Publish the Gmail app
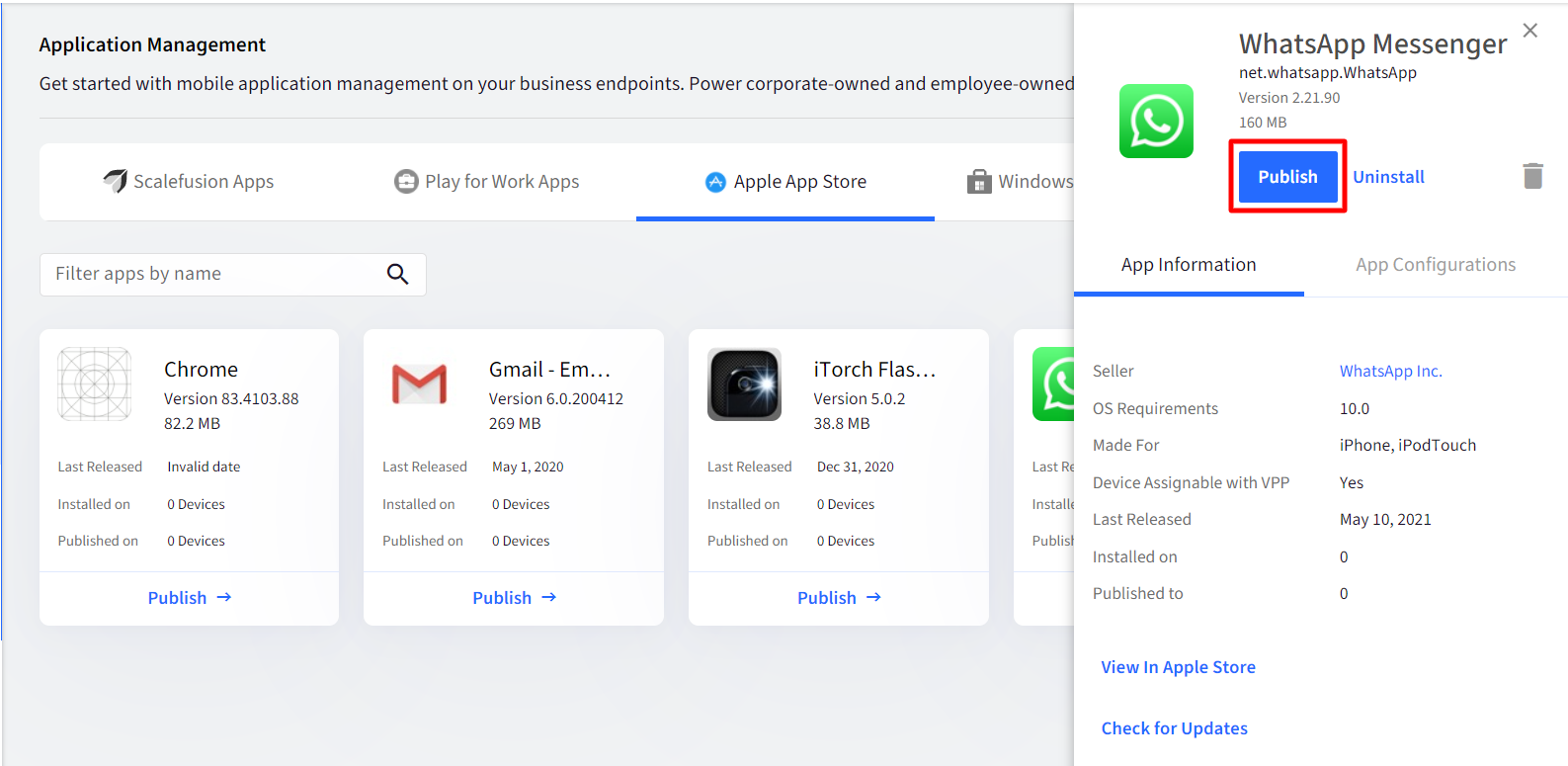1568x766 pixels. click(514, 598)
